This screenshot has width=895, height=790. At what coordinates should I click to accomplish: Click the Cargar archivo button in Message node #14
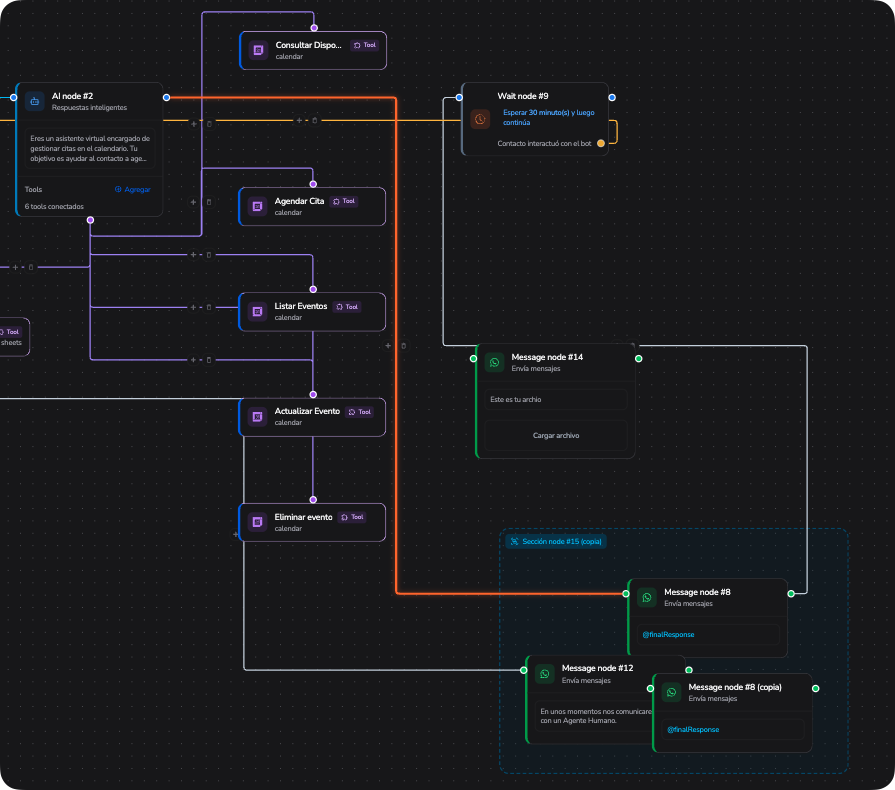(x=556, y=436)
